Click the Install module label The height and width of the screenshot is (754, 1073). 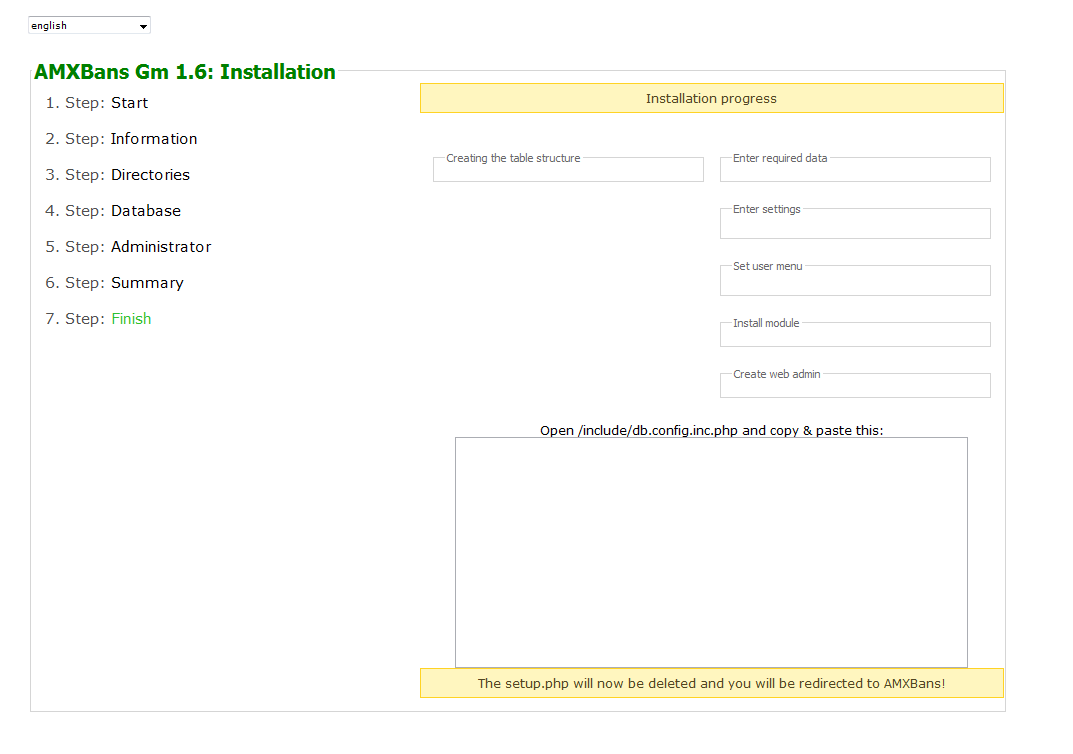(x=766, y=323)
